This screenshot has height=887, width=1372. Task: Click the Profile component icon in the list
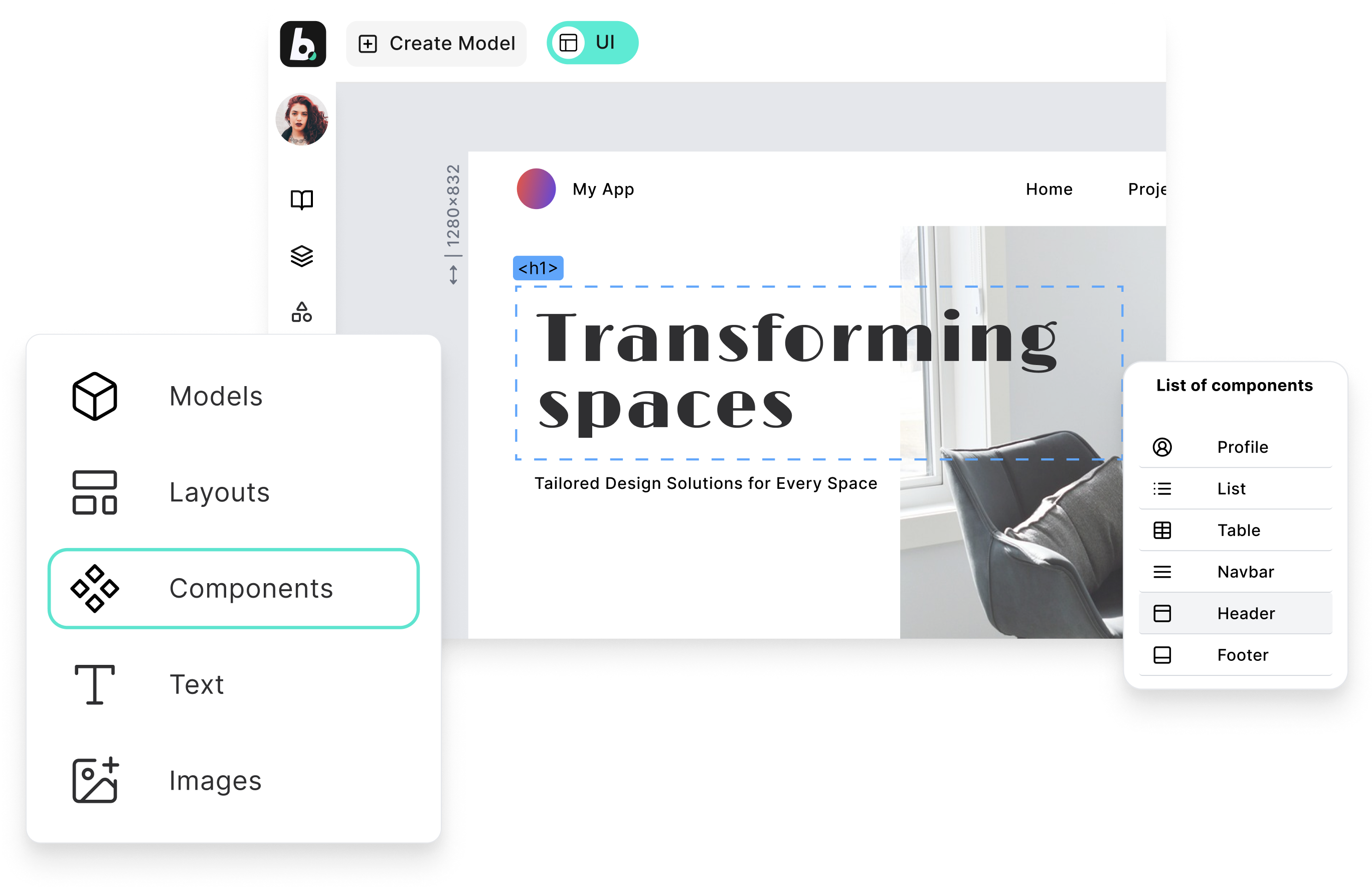pos(1162,447)
